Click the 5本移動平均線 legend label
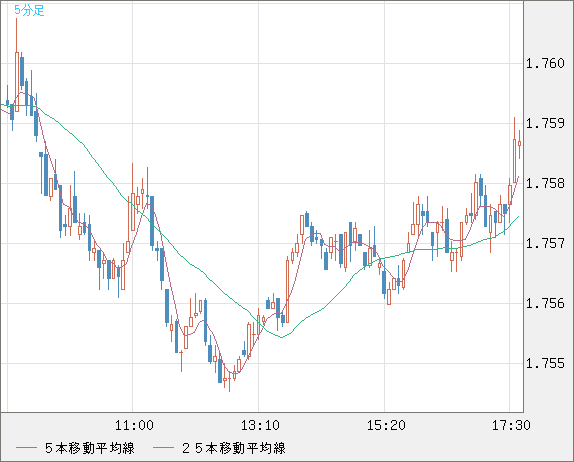Image resolution: width=574 pixels, height=462 pixels. pyautogui.click(x=90, y=448)
